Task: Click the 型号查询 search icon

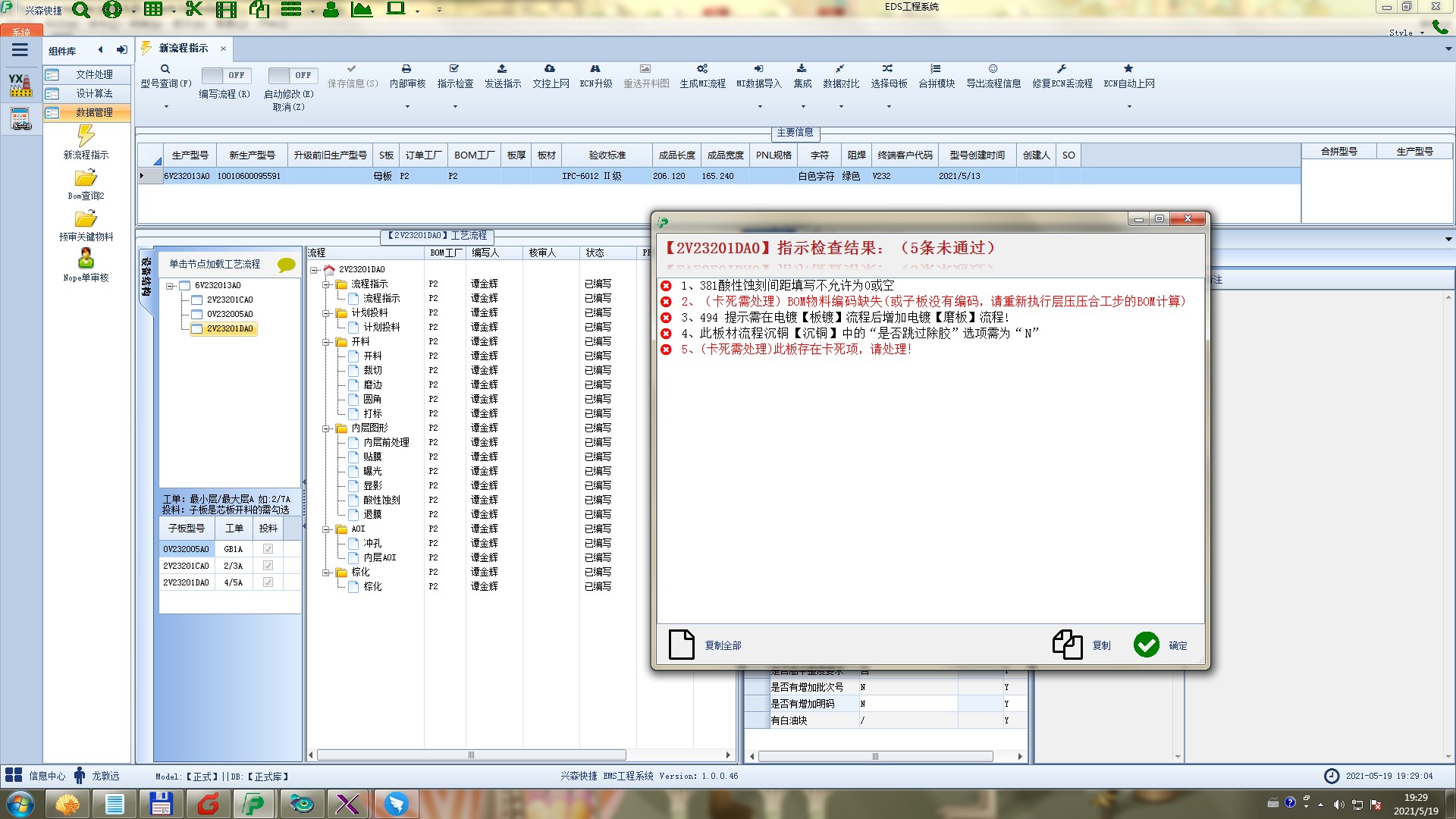Action: 165,69
